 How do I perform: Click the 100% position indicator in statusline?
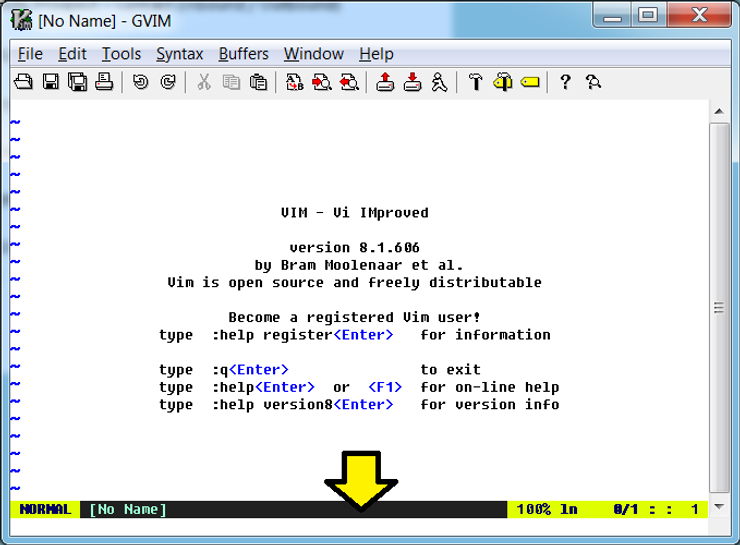point(533,509)
